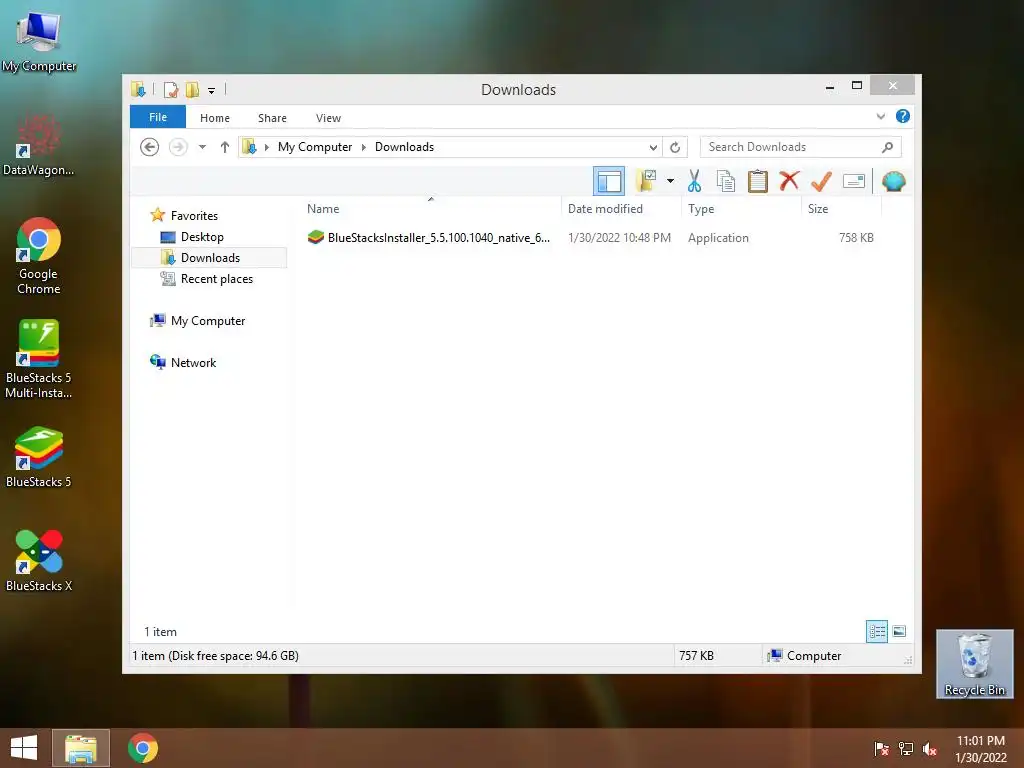Go back with the back arrow
Screen dimensions: 1024x768
pos(150,147)
